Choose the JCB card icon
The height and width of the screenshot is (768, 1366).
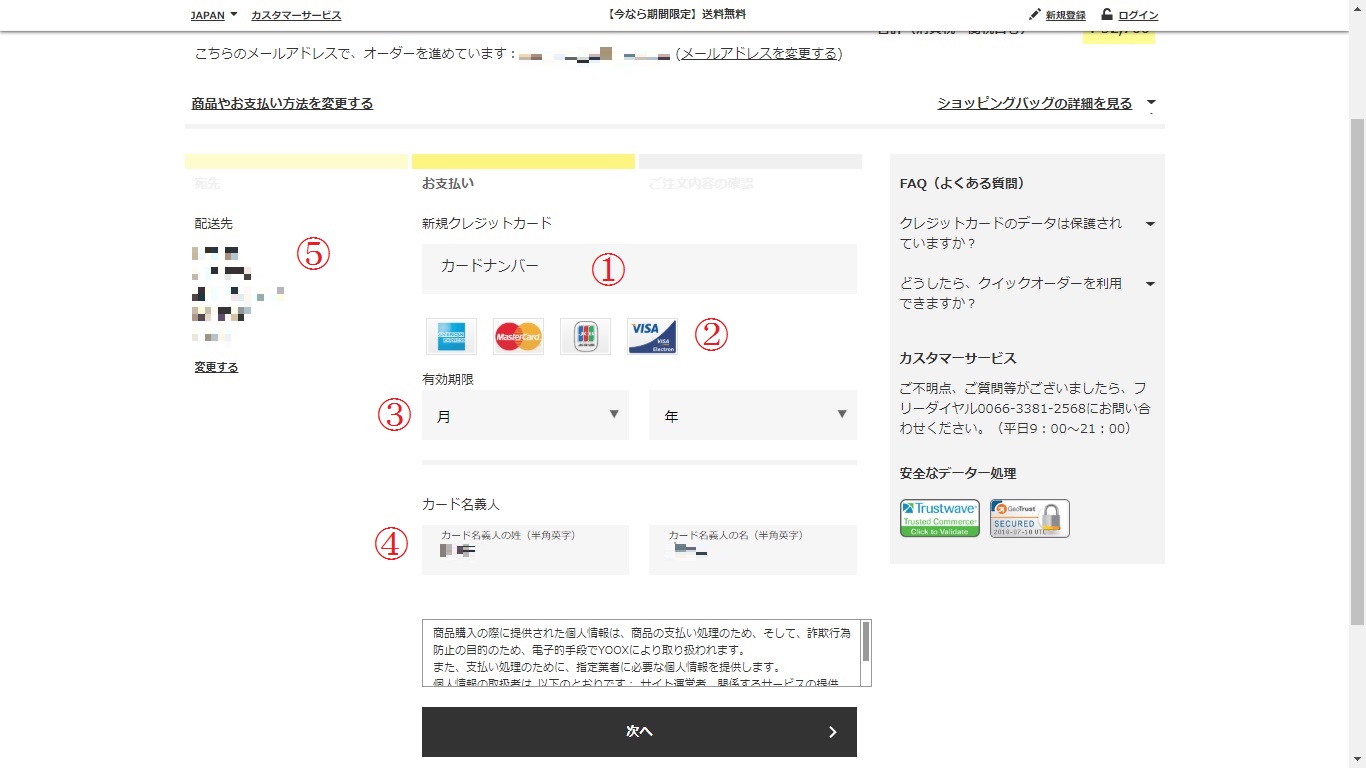(585, 337)
